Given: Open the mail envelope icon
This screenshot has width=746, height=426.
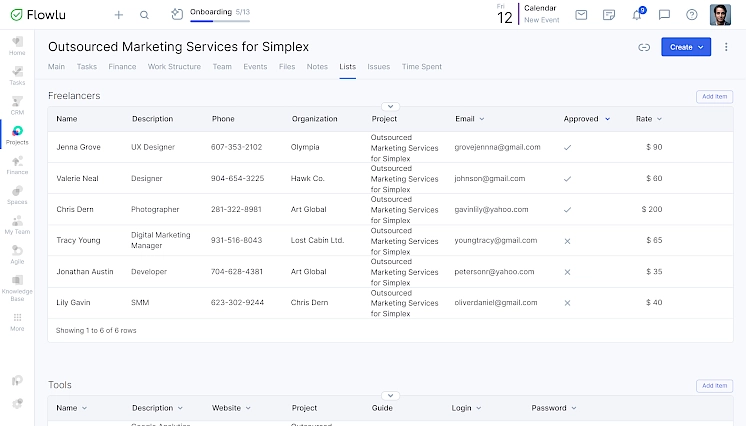Looking at the screenshot, I should pos(581,15).
